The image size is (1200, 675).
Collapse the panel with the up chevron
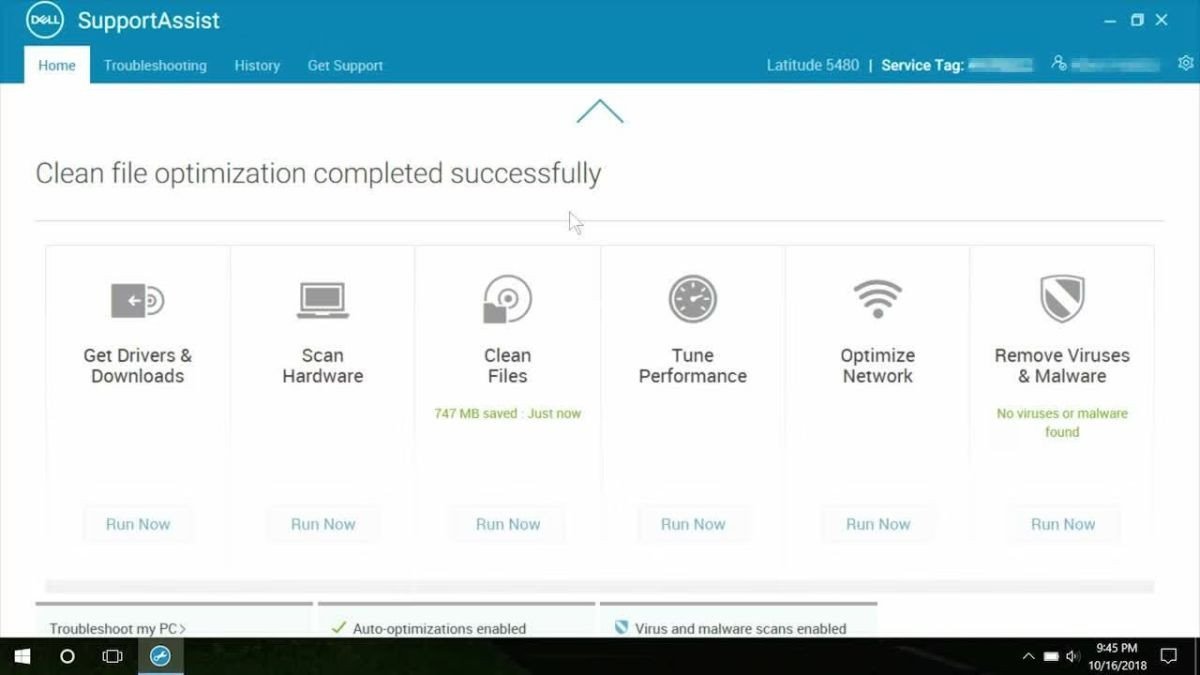(x=600, y=112)
